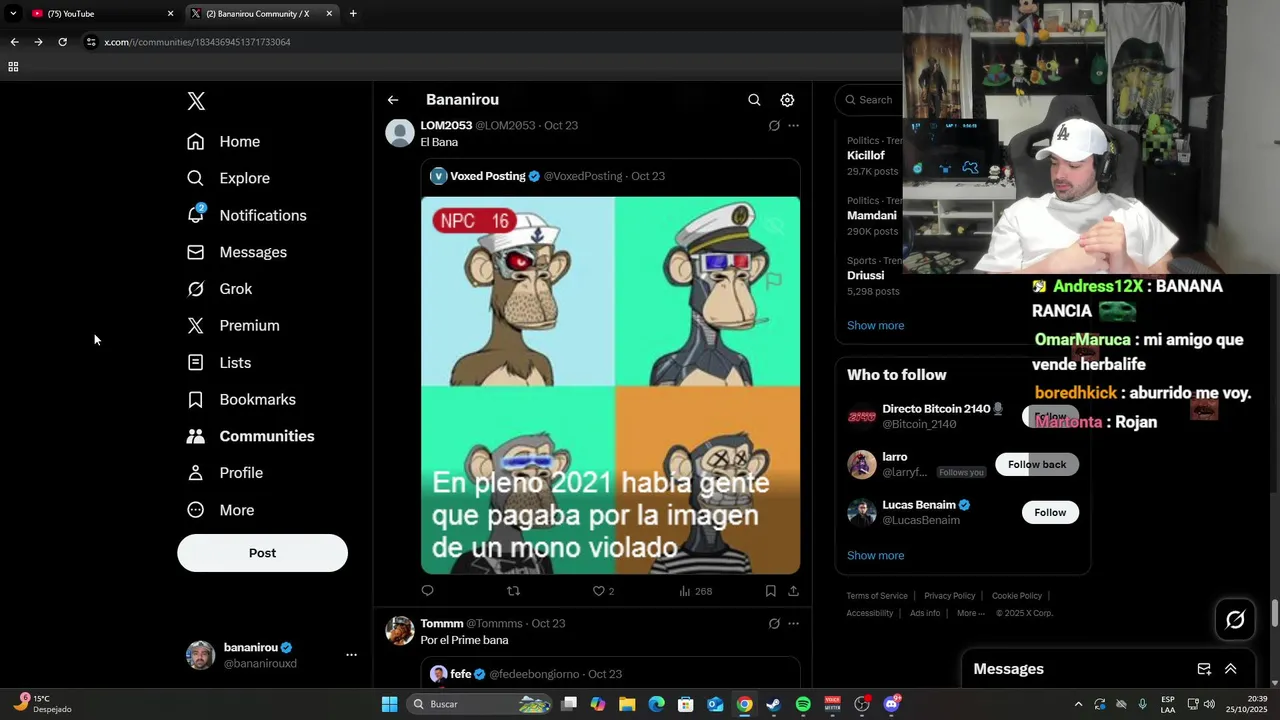Show hidden system tray icons

[1078, 704]
